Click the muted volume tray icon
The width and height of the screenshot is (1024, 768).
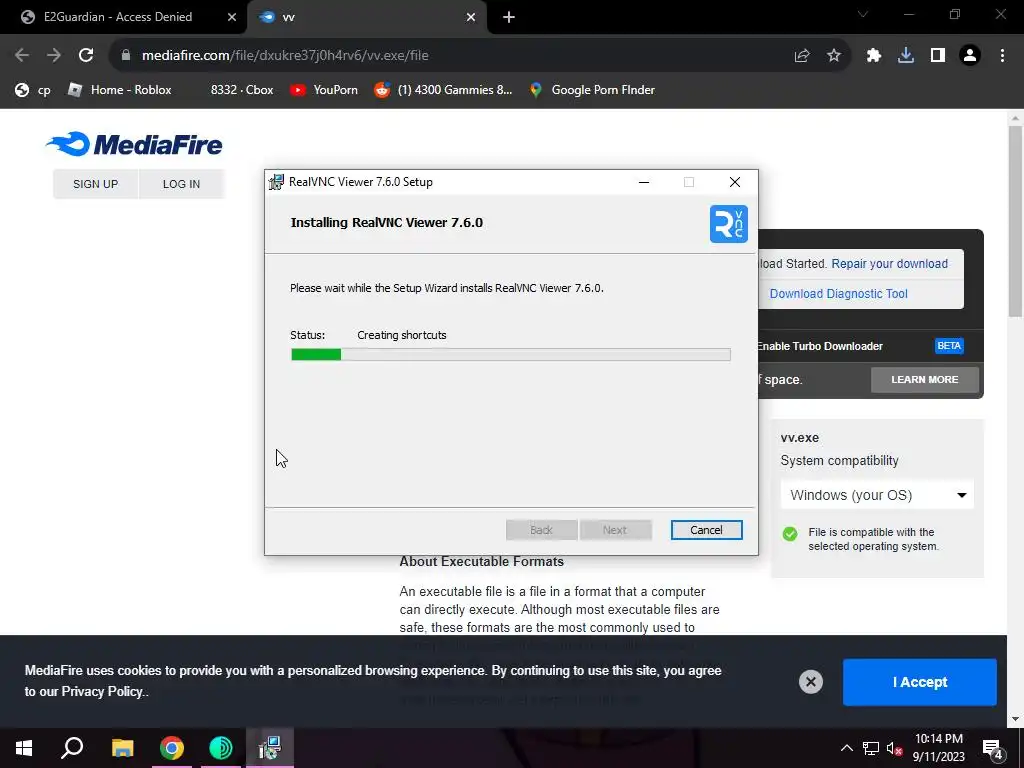894,748
